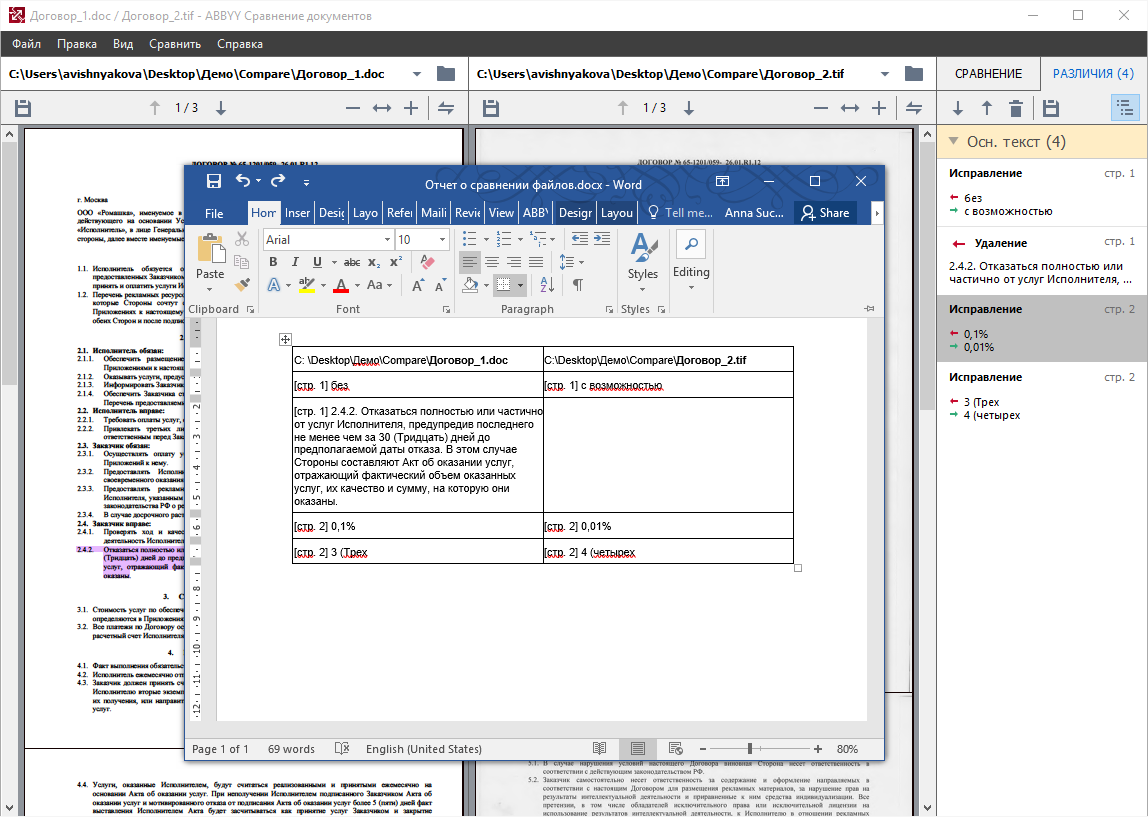Switch to the СРАВНЕНИЕ tab
Viewport: 1148px width, 817px height.
988,74
